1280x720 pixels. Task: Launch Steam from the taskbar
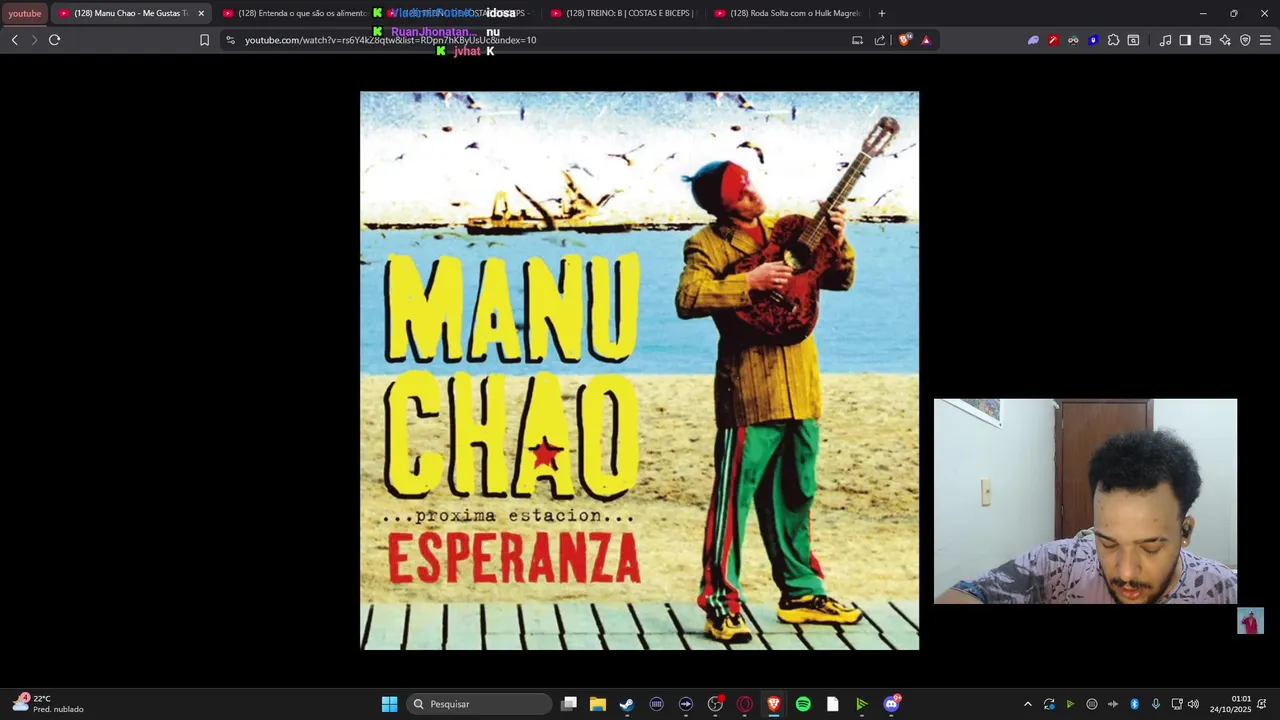pyautogui.click(x=627, y=704)
